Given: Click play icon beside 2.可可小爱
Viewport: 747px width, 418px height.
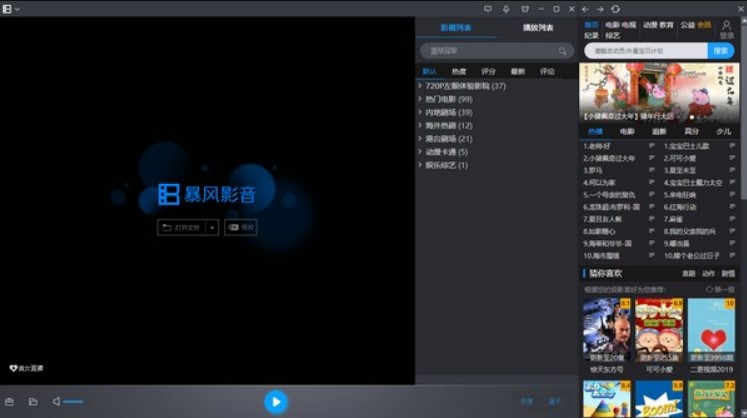Looking at the screenshot, I should [732, 158].
